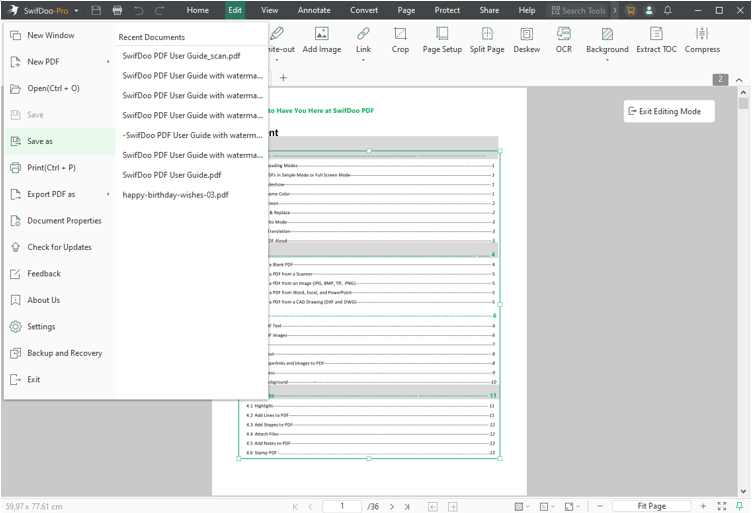
Task: Open the Home tab
Action: click(x=198, y=10)
